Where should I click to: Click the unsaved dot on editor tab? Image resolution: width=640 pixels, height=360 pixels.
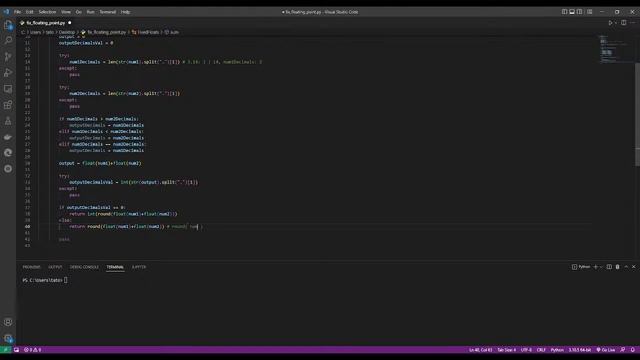(70, 23)
